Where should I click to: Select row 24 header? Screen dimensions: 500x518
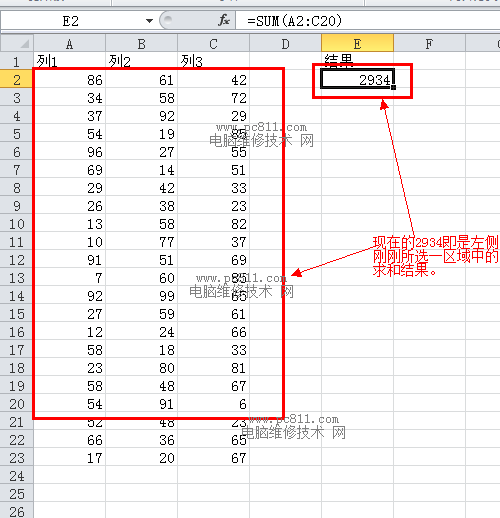17,475
